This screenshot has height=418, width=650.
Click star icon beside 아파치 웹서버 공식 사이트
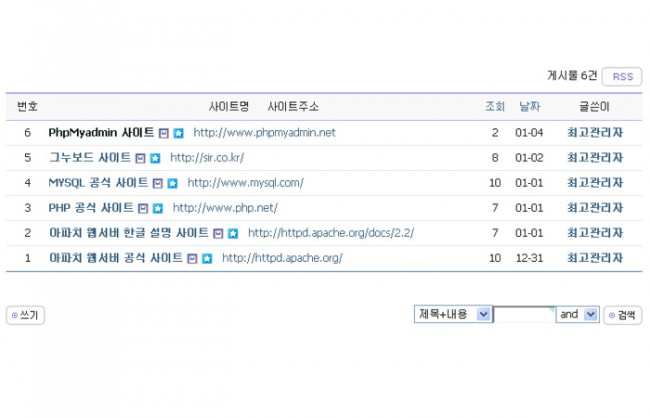click(x=207, y=259)
